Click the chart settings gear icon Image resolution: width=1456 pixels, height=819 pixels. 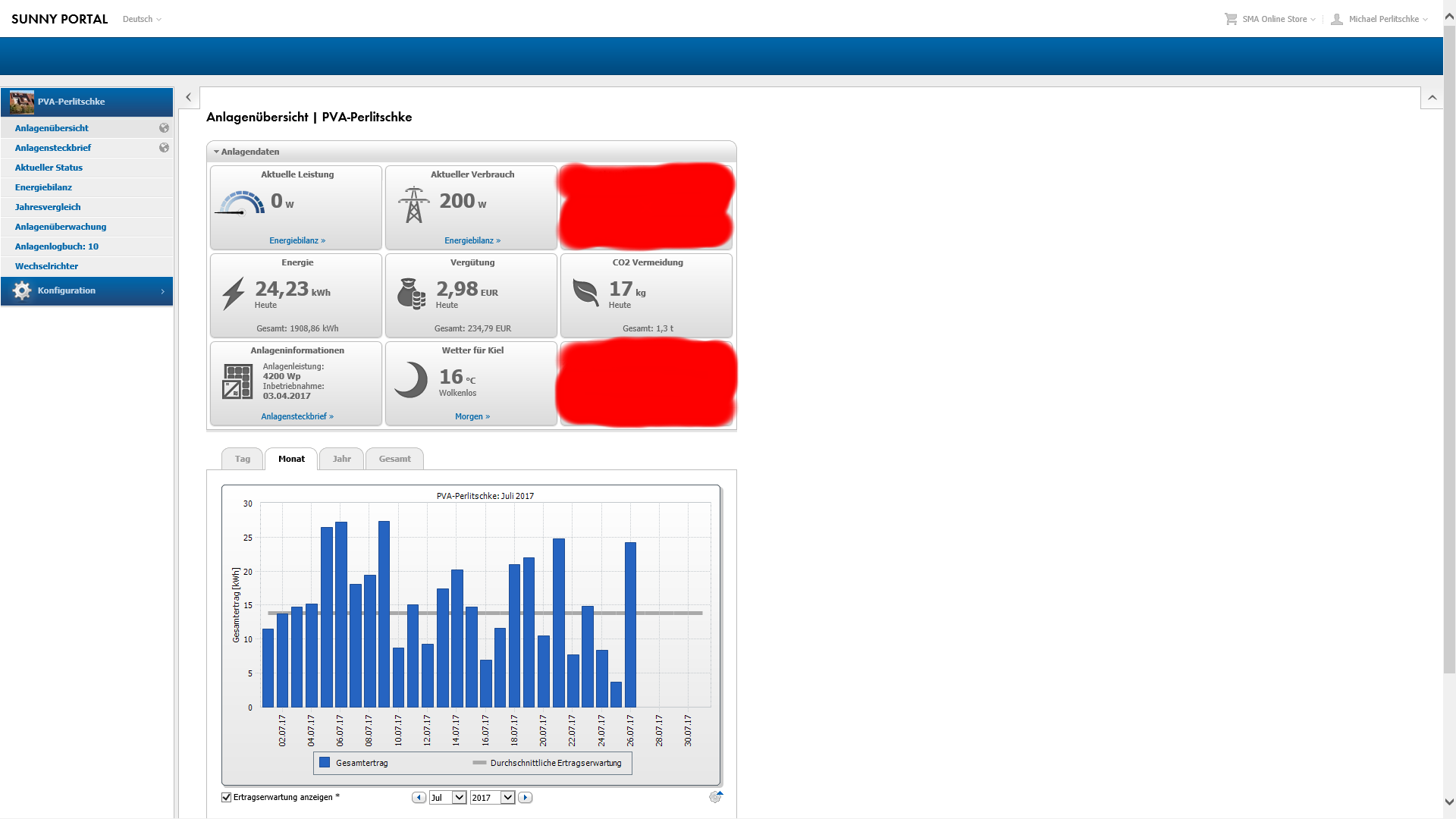[x=715, y=797]
